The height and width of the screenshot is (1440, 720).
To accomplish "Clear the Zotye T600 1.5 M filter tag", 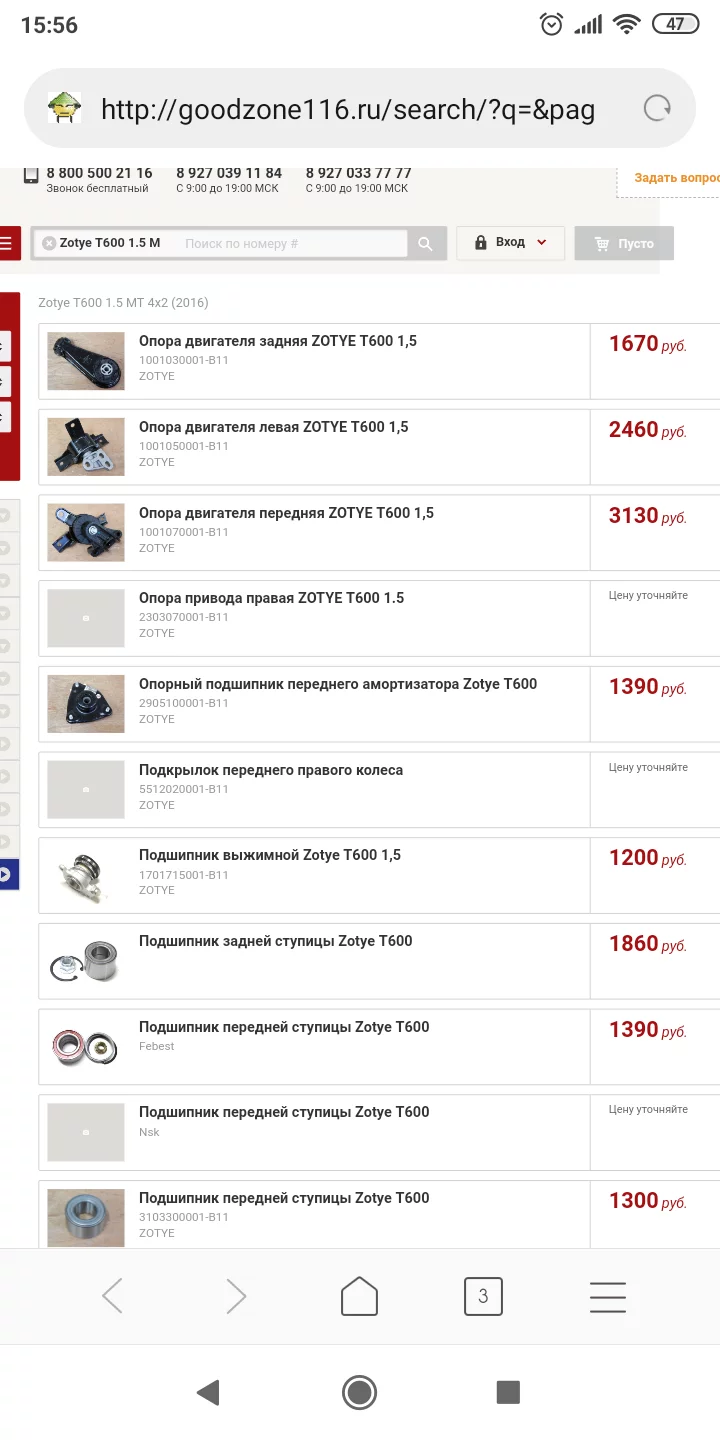I will (49, 243).
